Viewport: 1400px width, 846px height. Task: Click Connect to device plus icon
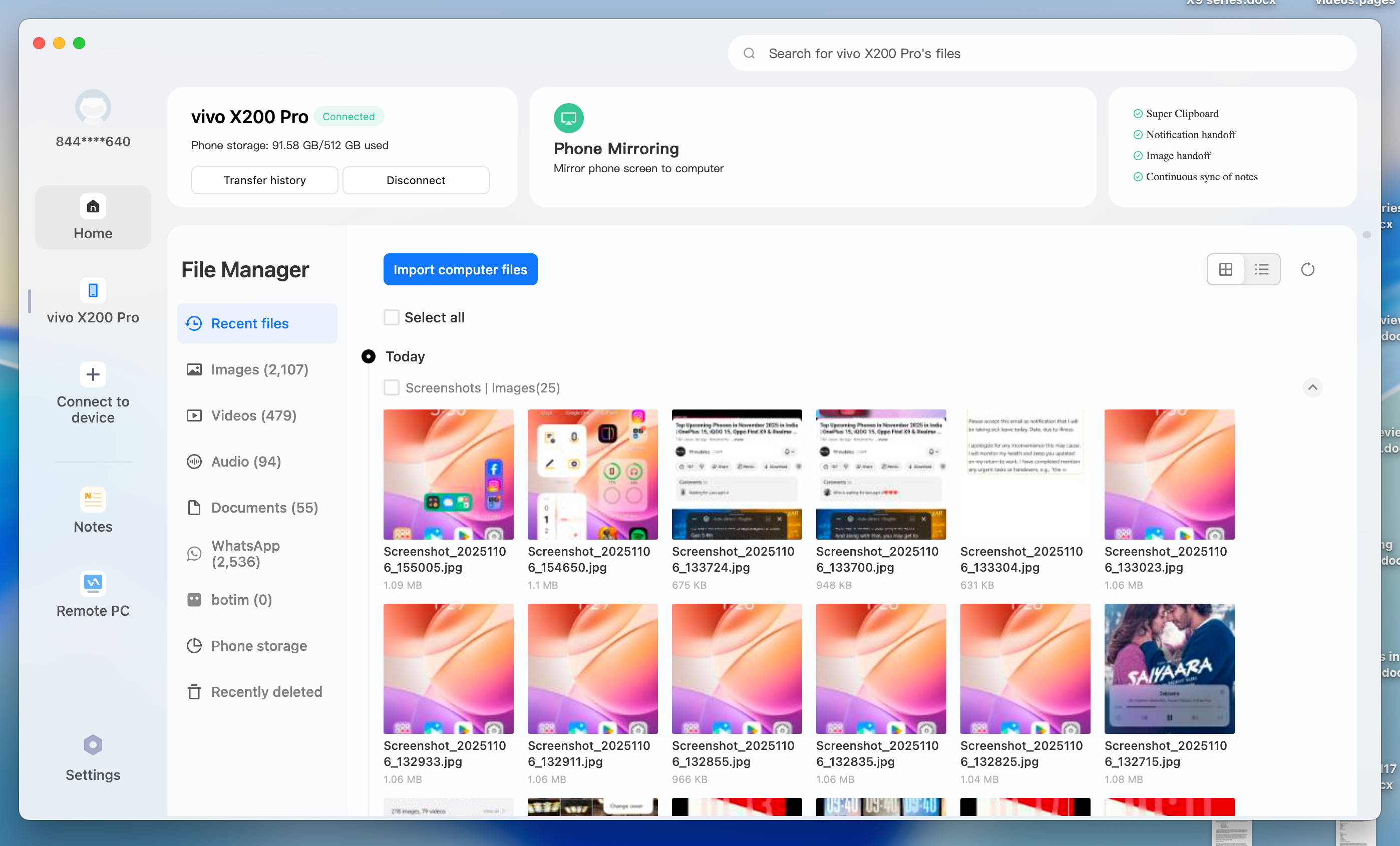point(93,374)
